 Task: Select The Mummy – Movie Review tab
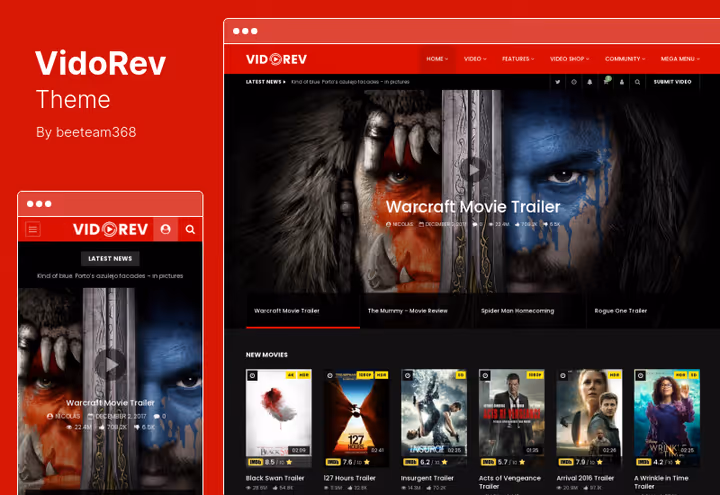pos(416,311)
